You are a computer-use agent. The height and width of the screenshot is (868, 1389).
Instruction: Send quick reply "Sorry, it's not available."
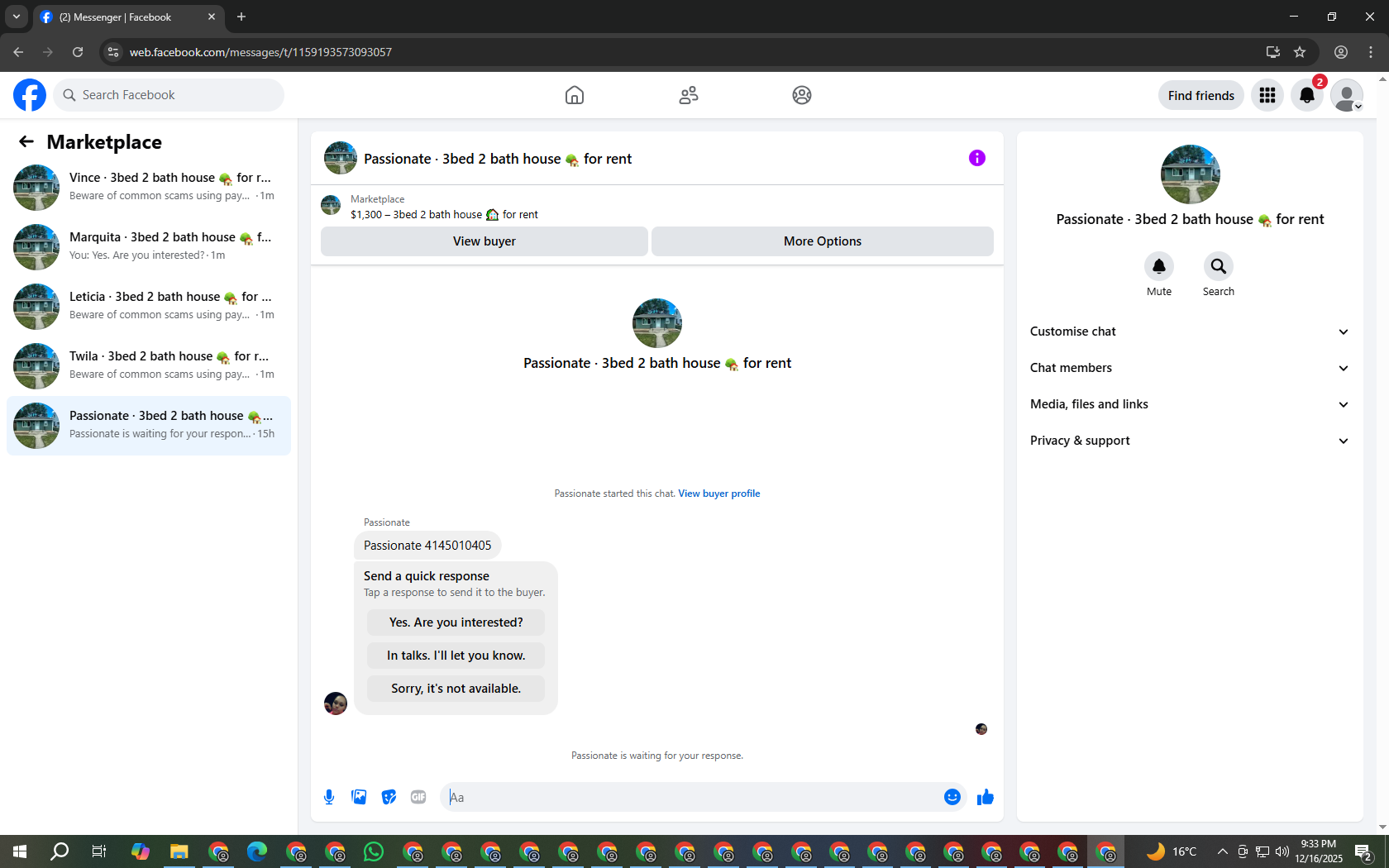(x=456, y=689)
